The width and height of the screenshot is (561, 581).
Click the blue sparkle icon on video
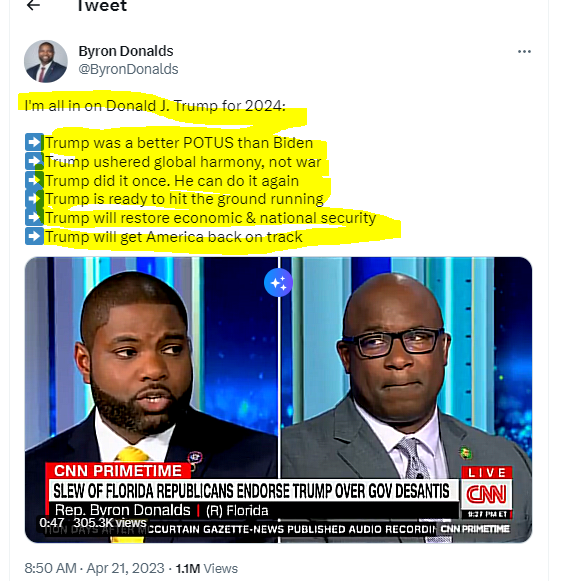(x=278, y=283)
